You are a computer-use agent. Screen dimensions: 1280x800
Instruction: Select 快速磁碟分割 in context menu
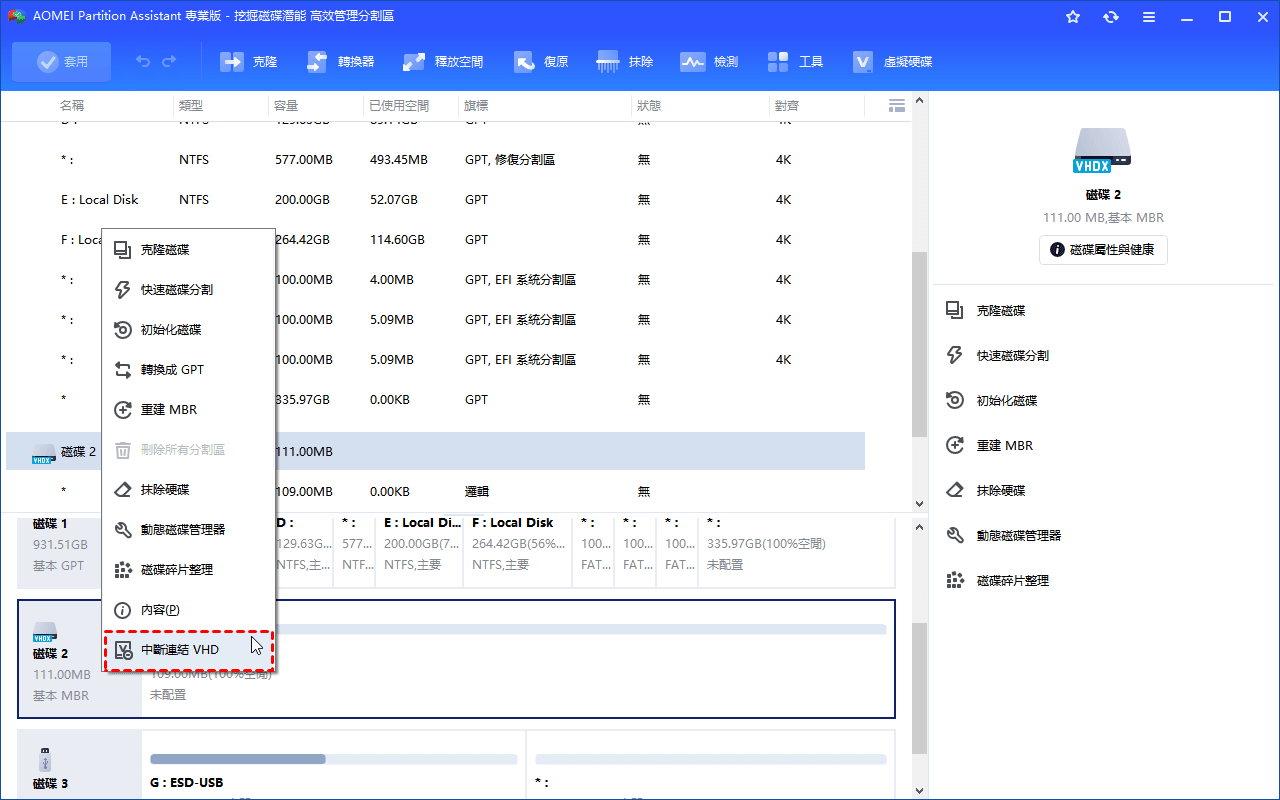tap(189, 290)
